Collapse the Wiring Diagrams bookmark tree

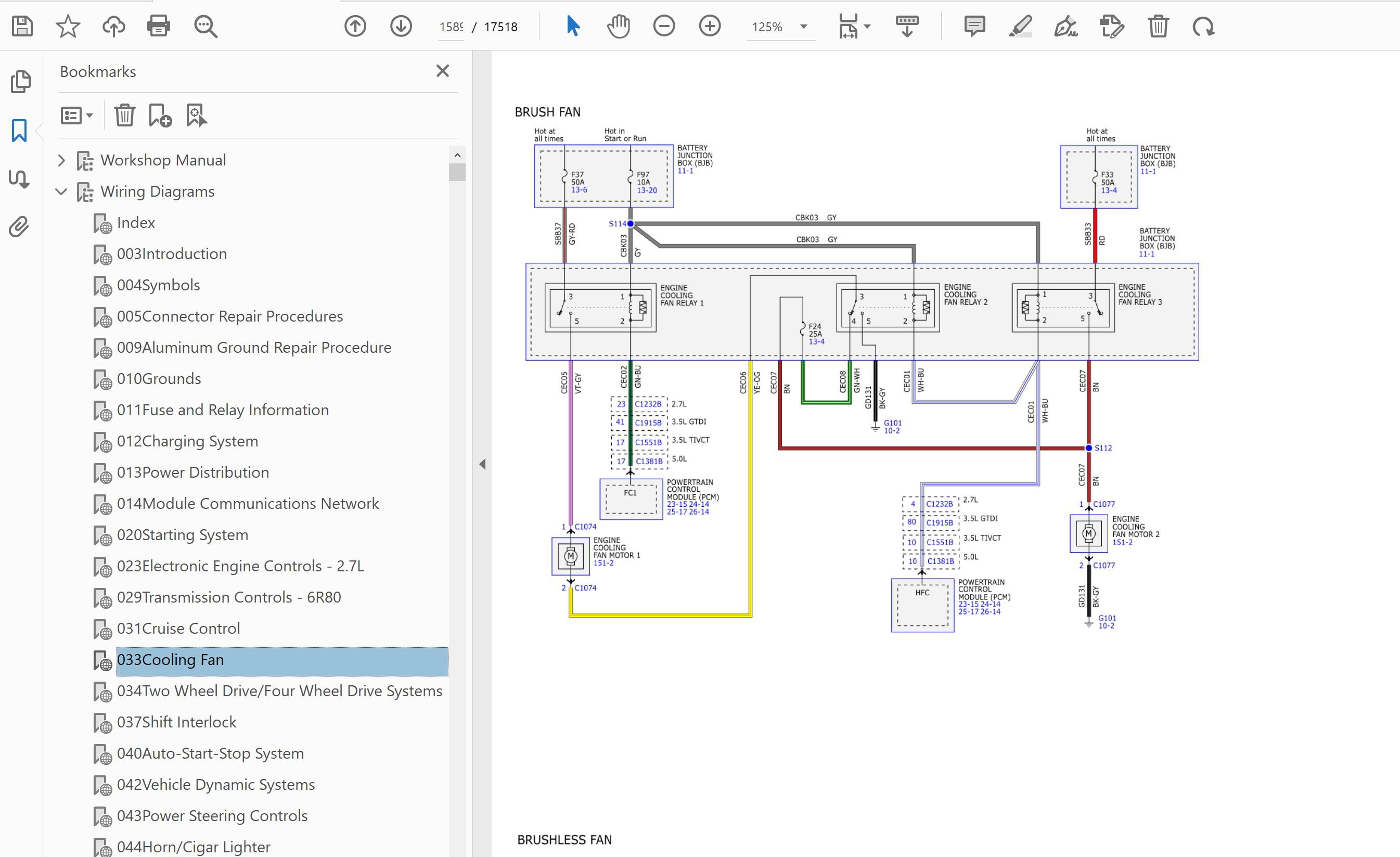pyautogui.click(x=61, y=191)
